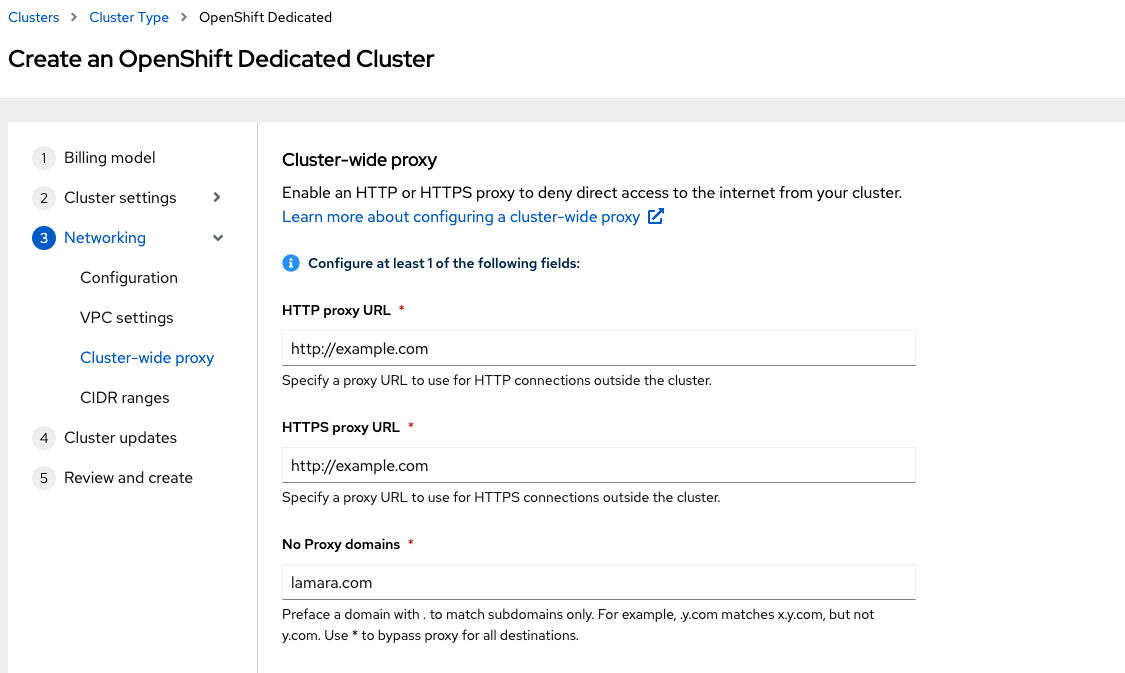
Task: Focus the HTTP proxy URL field
Action: click(599, 349)
